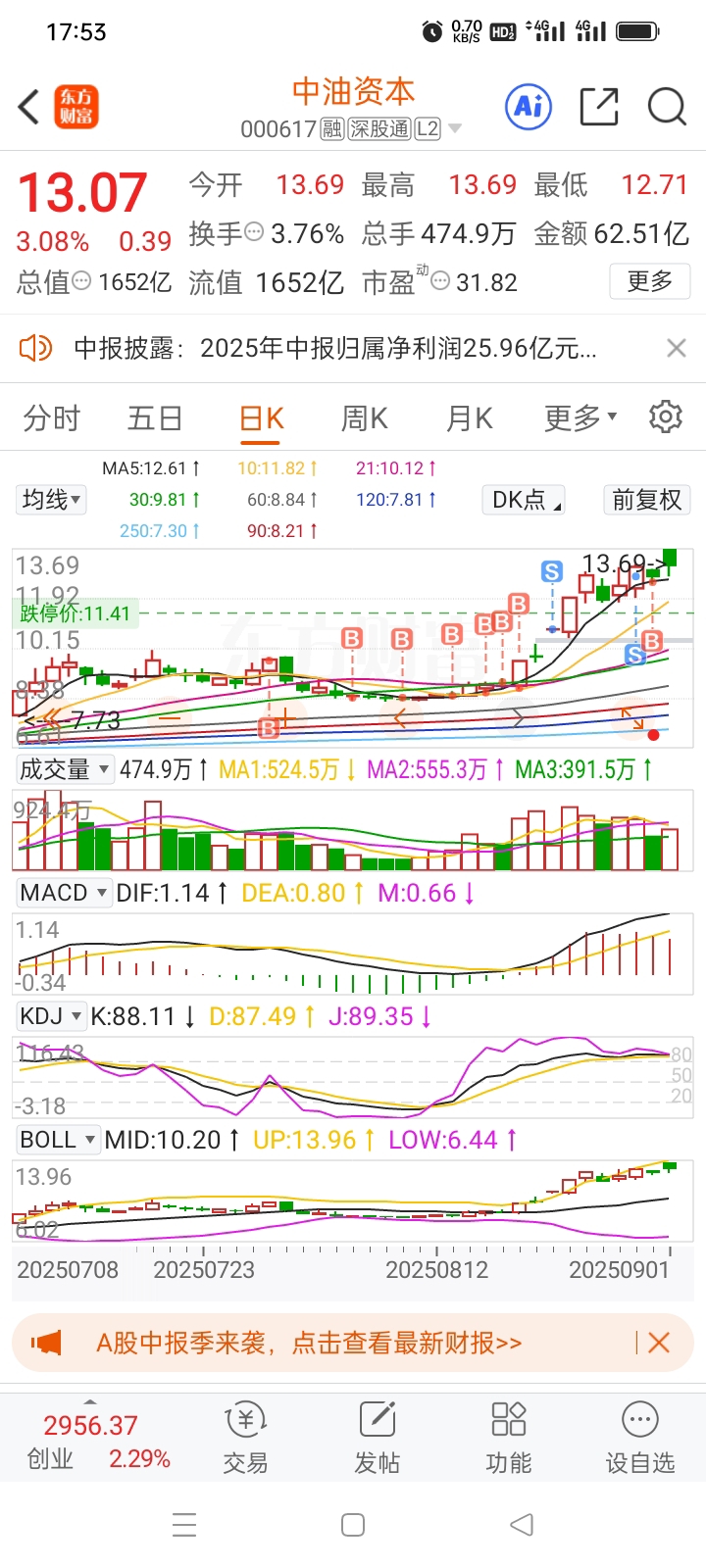
Task: Tap the 7.73 low price callout on chart
Action: point(71,721)
